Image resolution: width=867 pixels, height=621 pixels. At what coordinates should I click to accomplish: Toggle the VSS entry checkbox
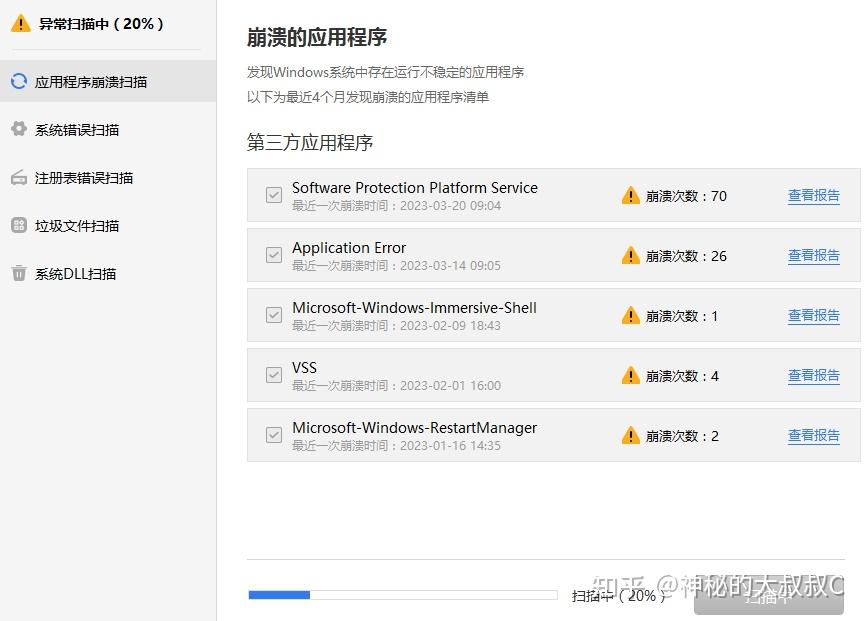click(273, 376)
